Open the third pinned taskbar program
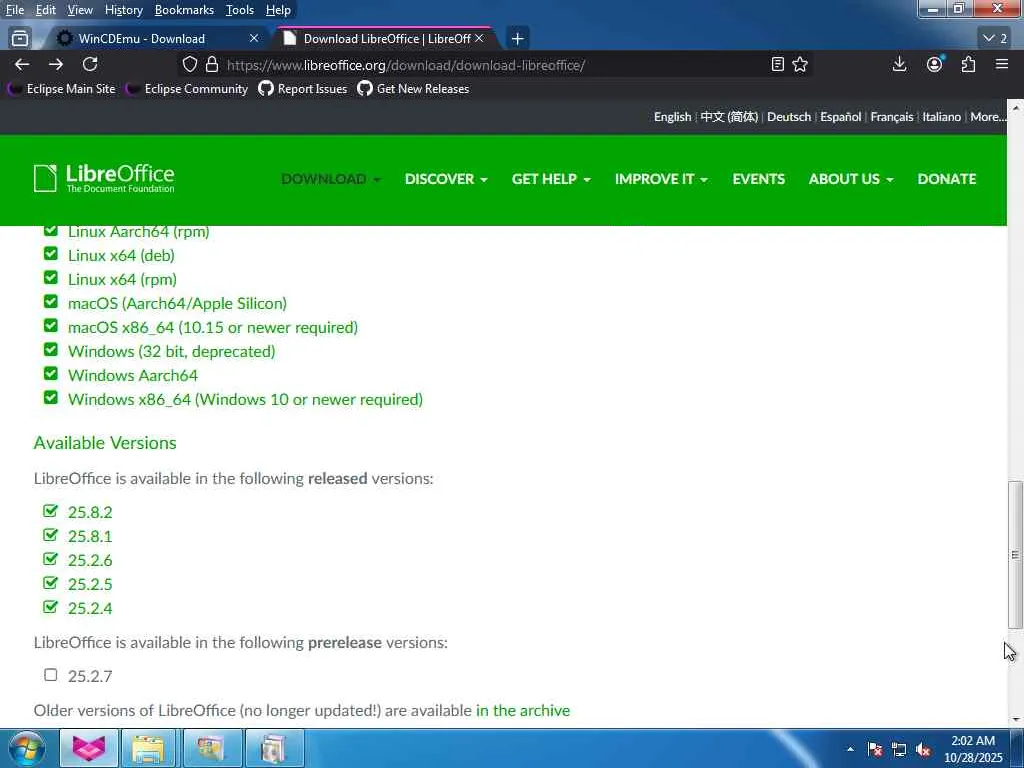 [x=211, y=748]
